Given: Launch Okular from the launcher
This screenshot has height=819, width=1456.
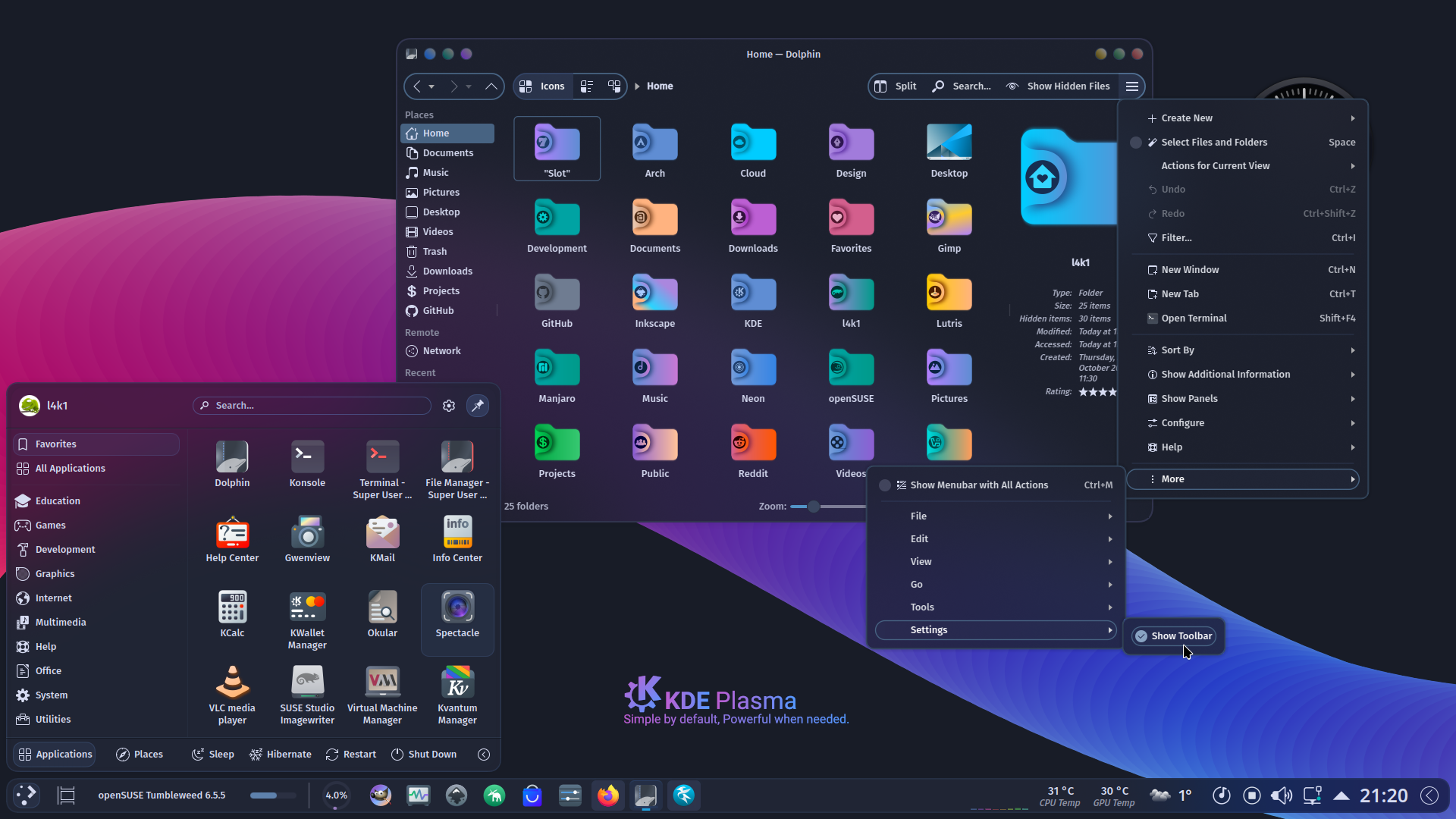Looking at the screenshot, I should 382,614.
